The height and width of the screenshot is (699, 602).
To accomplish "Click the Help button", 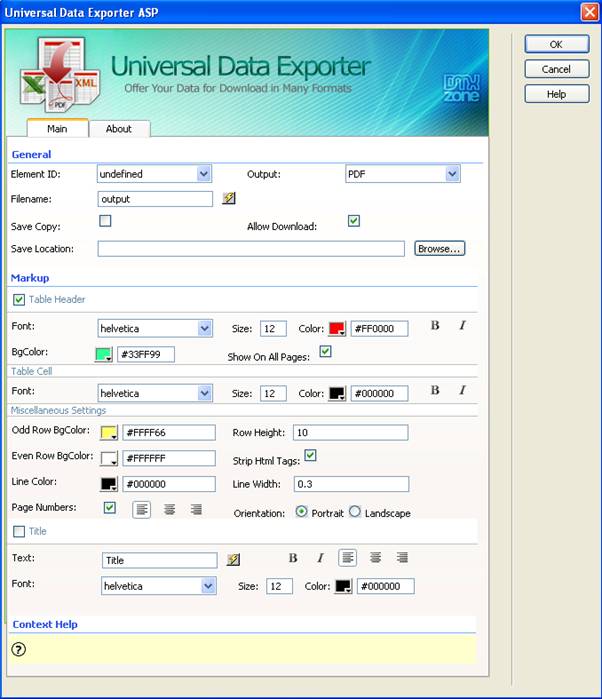I will (557, 94).
